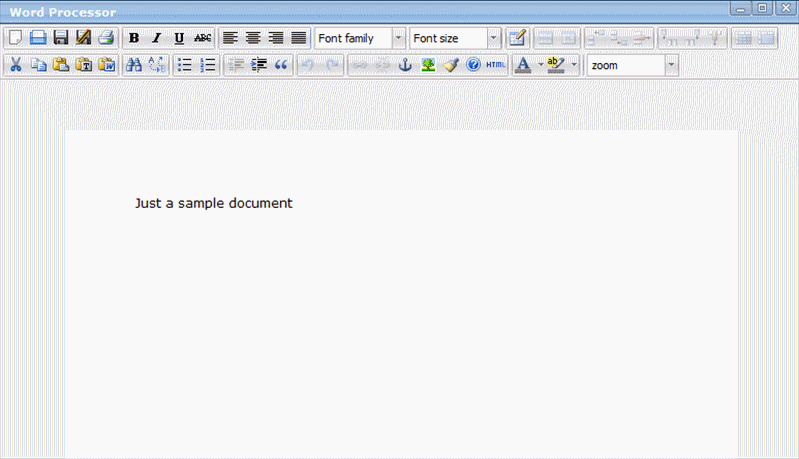
Task: Click on the text "Just a sample document"
Action: tap(213, 203)
